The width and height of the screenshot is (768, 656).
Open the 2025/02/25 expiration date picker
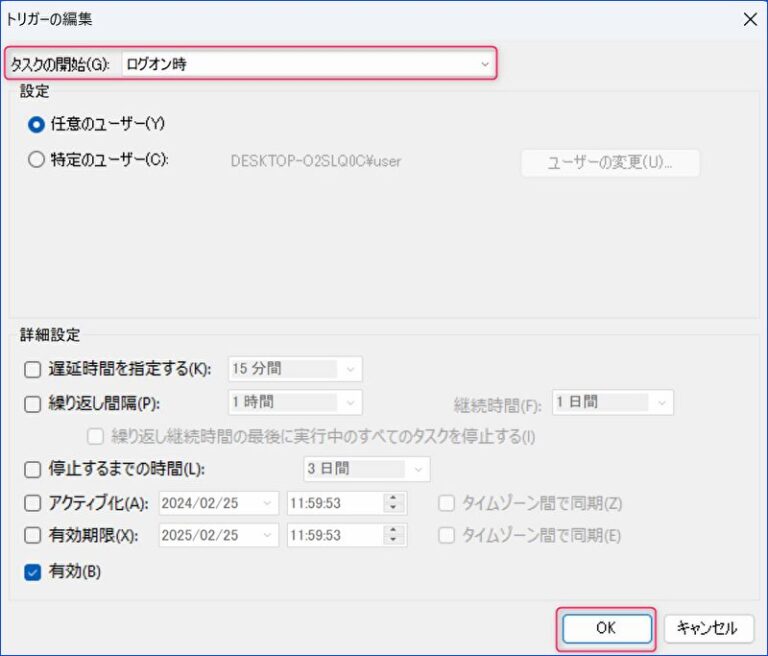266,536
